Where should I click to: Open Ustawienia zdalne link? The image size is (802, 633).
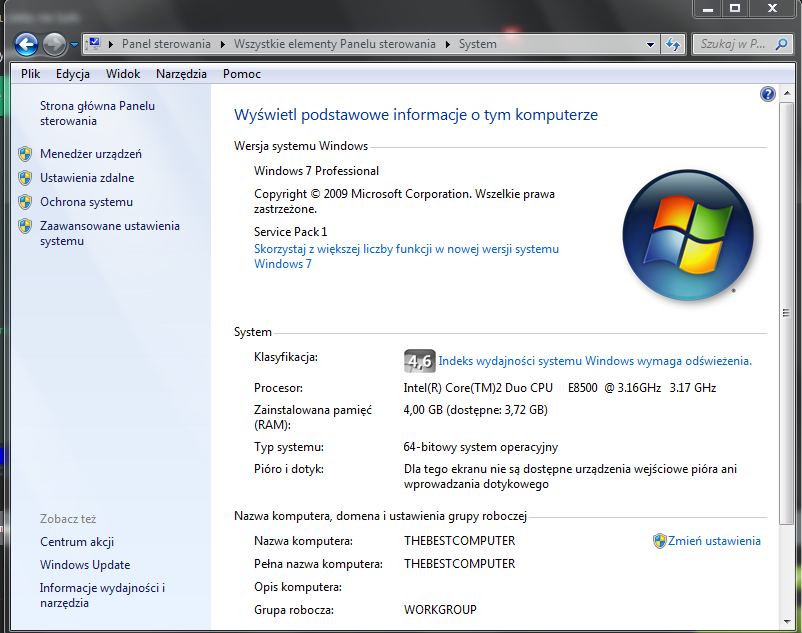click(x=87, y=178)
